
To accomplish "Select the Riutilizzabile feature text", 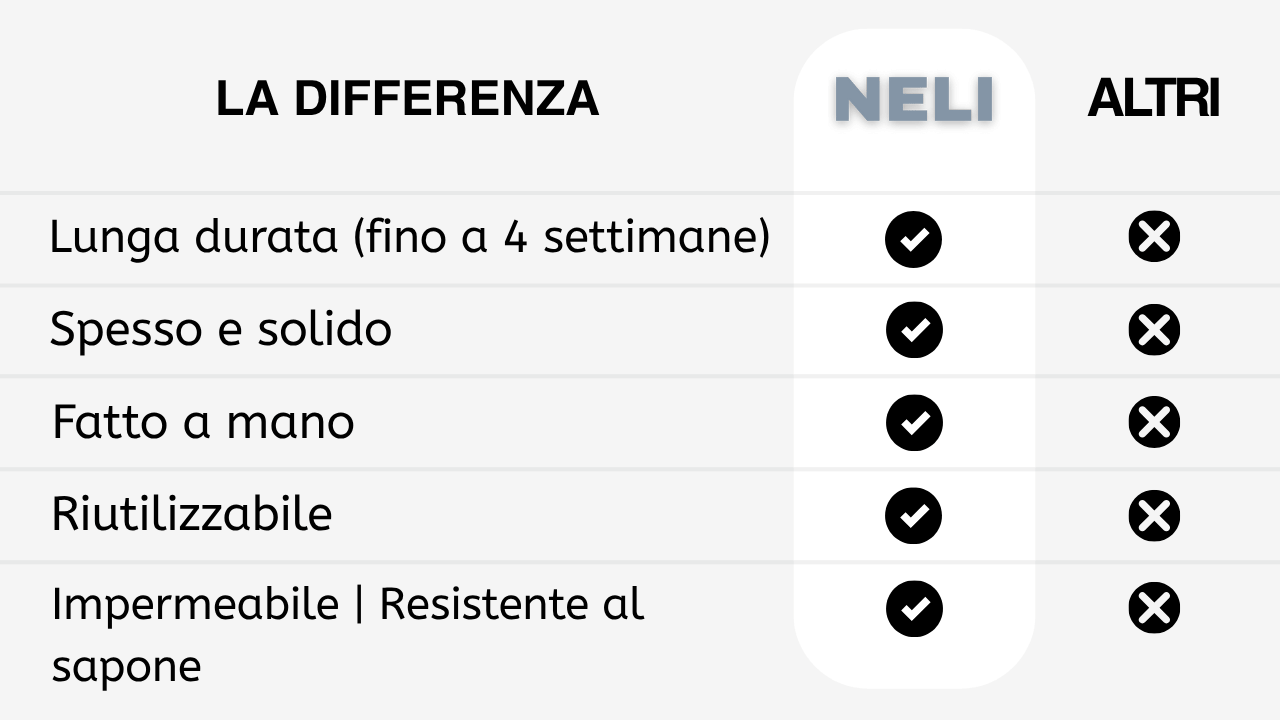I will (x=191, y=514).
